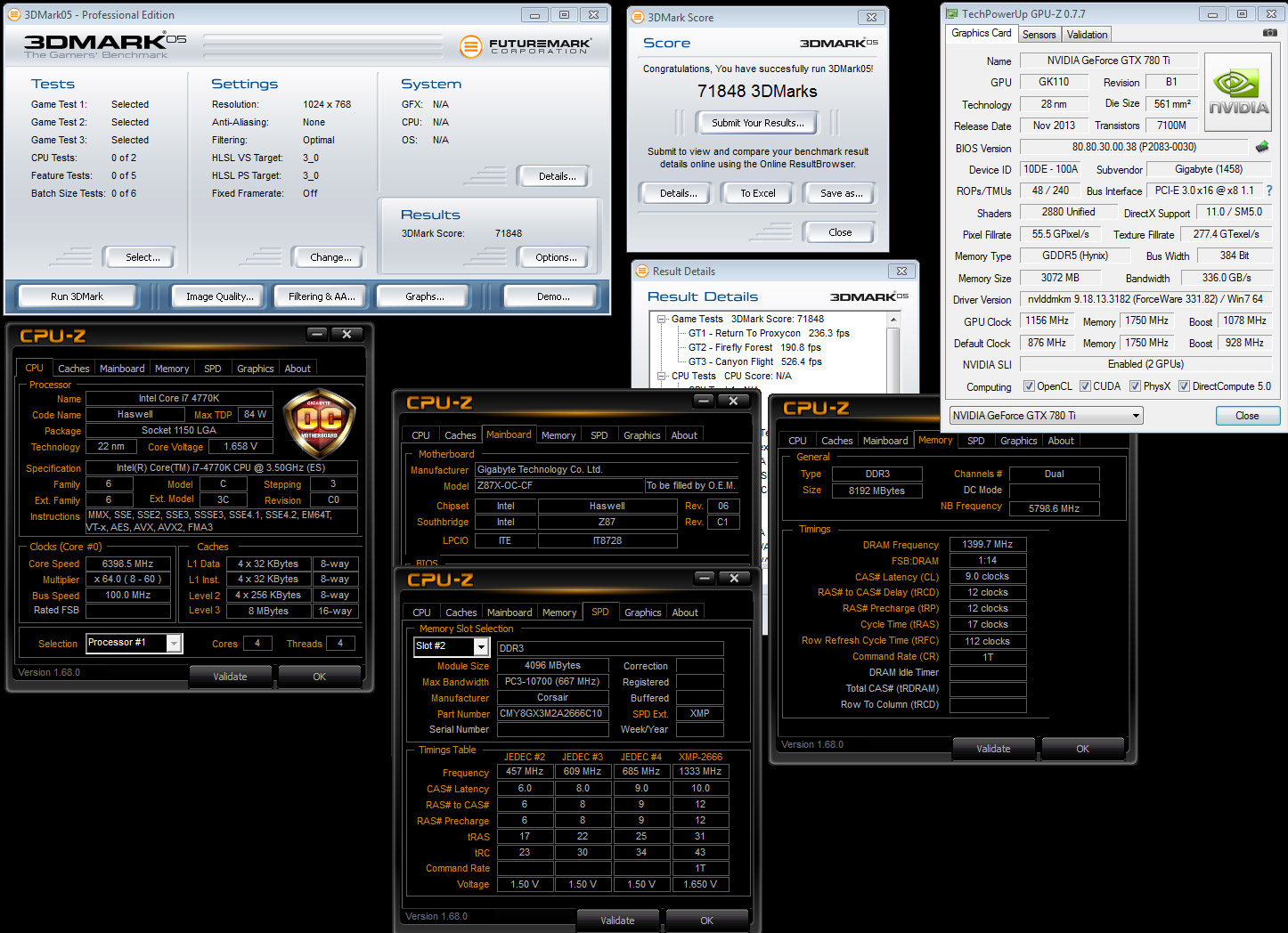Open Graphics tab in the CPU-Z mainboard window
This screenshot has width=1288, height=933.
tap(642, 435)
